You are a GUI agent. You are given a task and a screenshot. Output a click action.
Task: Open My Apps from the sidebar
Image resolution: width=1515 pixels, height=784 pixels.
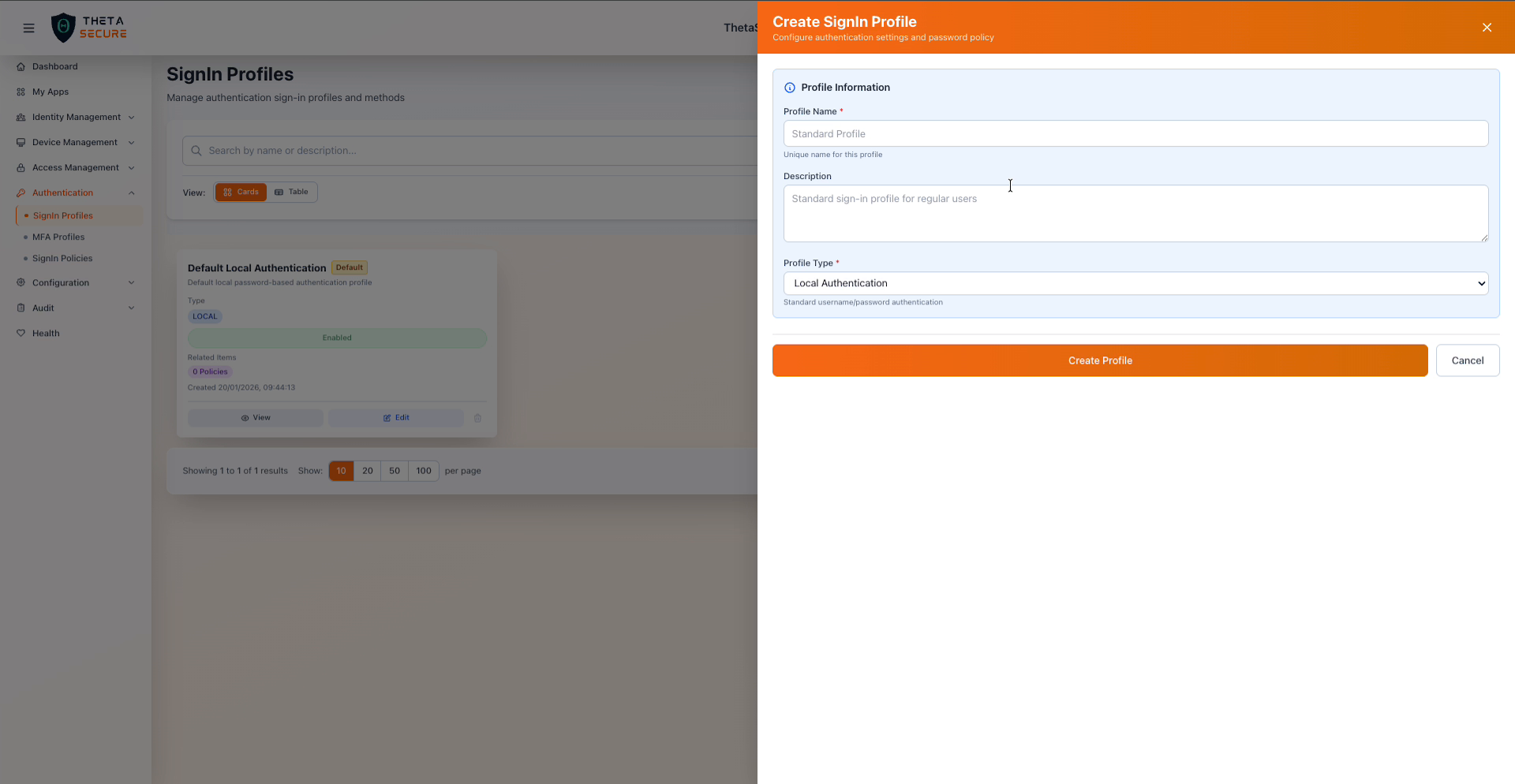pyautogui.click(x=50, y=91)
